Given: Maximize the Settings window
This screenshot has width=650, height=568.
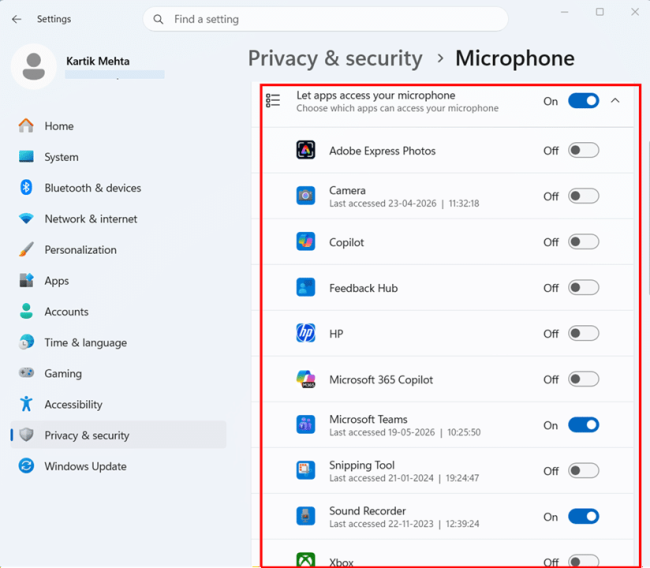Looking at the screenshot, I should [x=599, y=12].
